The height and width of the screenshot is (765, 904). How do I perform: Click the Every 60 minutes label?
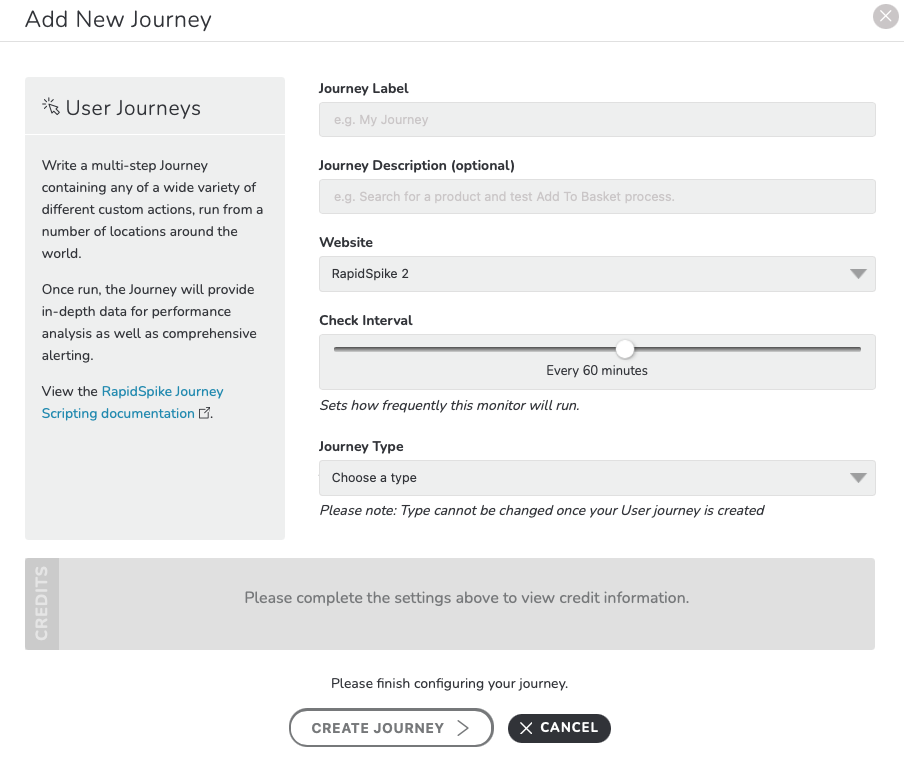[597, 371]
